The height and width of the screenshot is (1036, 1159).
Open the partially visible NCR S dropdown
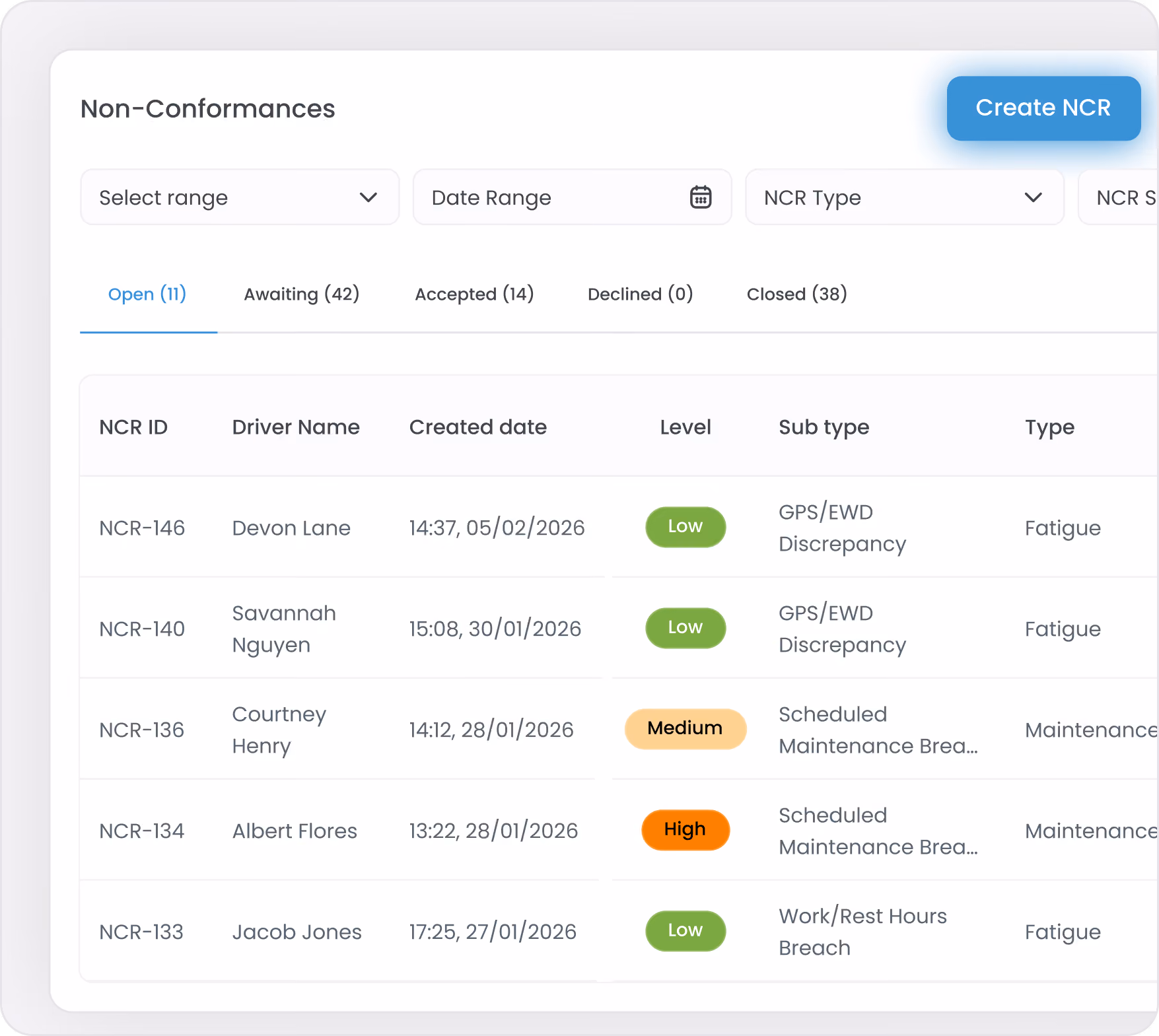pos(1119,197)
